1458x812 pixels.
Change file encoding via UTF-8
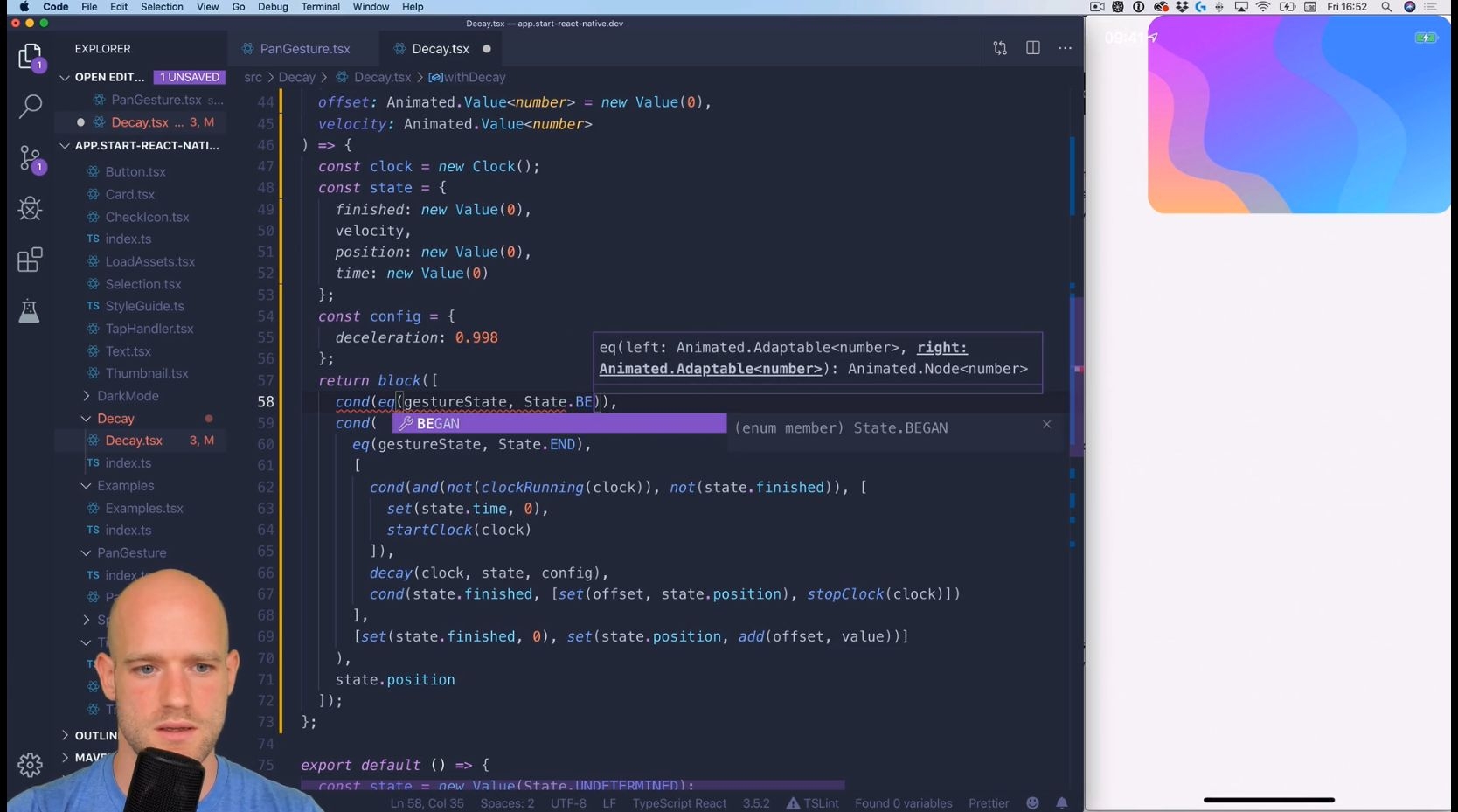coord(568,803)
